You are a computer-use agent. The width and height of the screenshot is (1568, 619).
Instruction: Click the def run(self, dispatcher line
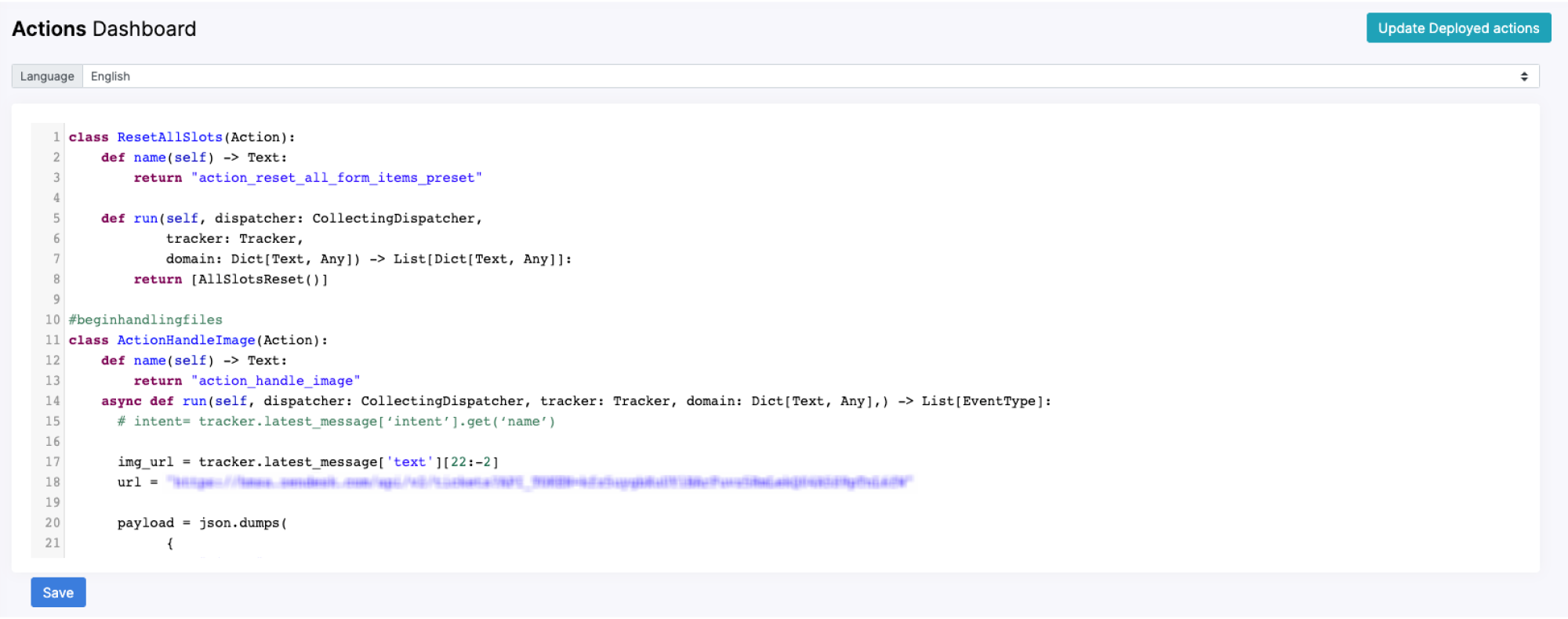click(x=292, y=219)
